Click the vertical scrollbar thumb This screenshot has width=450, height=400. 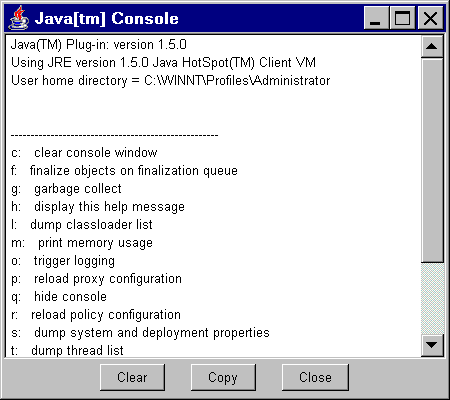tap(432, 160)
